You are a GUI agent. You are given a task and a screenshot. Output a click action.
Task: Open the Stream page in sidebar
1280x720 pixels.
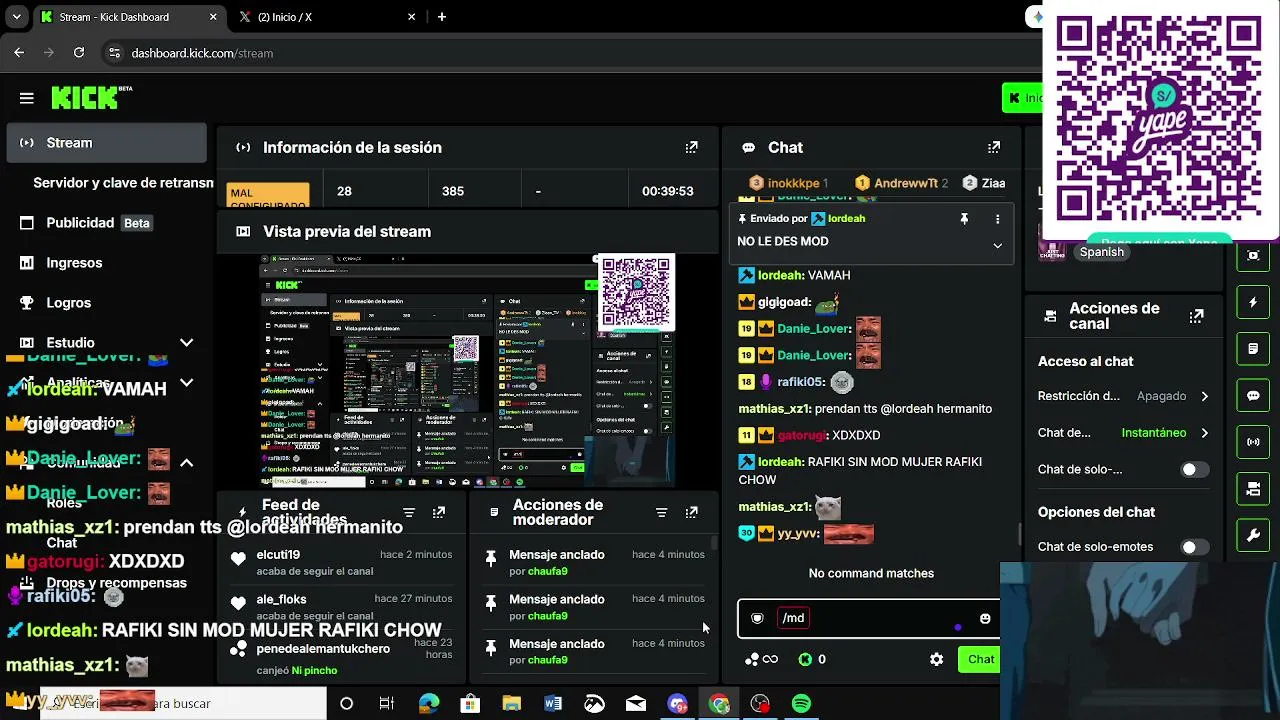tap(107, 143)
